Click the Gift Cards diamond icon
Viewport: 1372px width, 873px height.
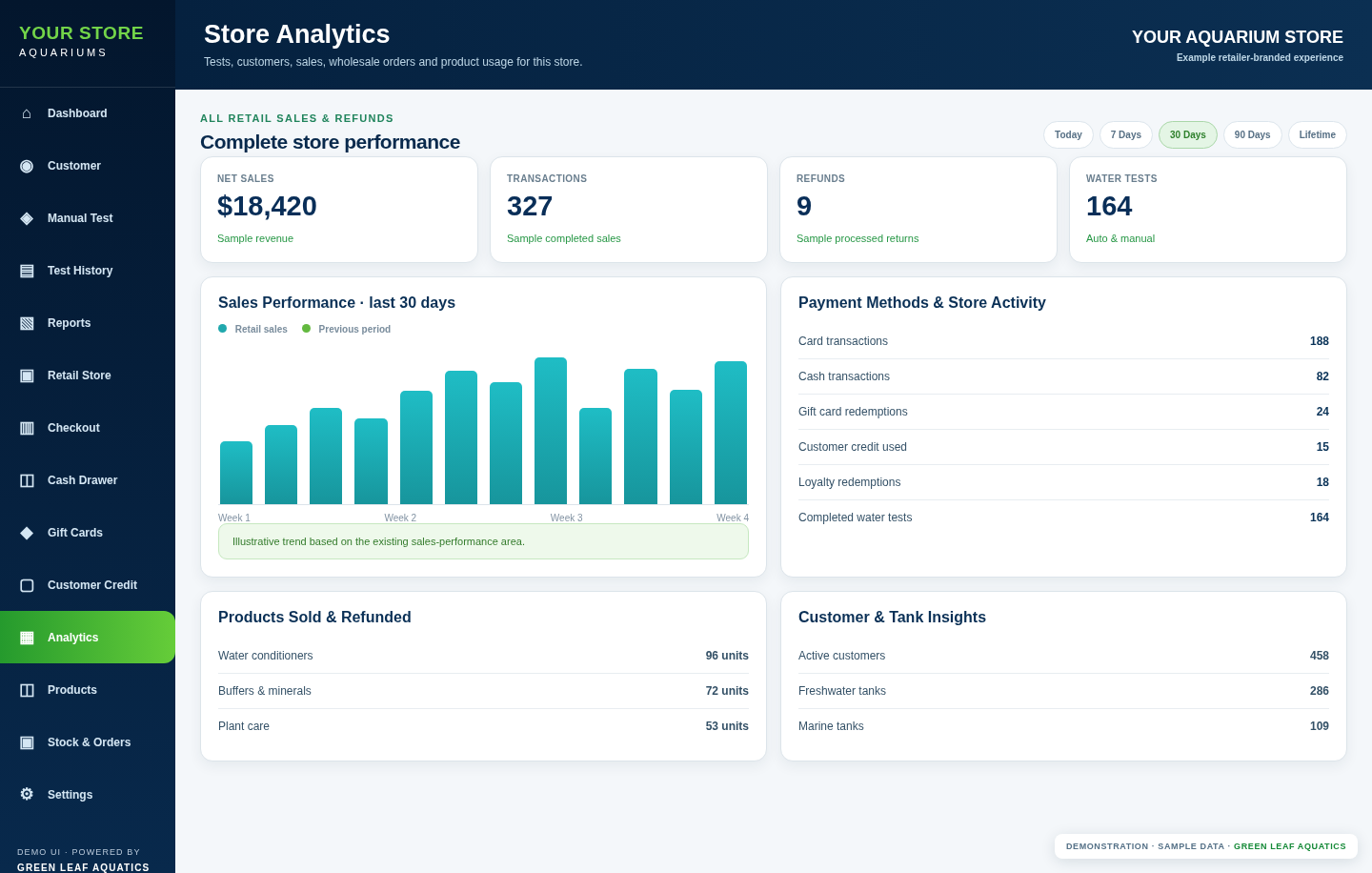(x=27, y=533)
